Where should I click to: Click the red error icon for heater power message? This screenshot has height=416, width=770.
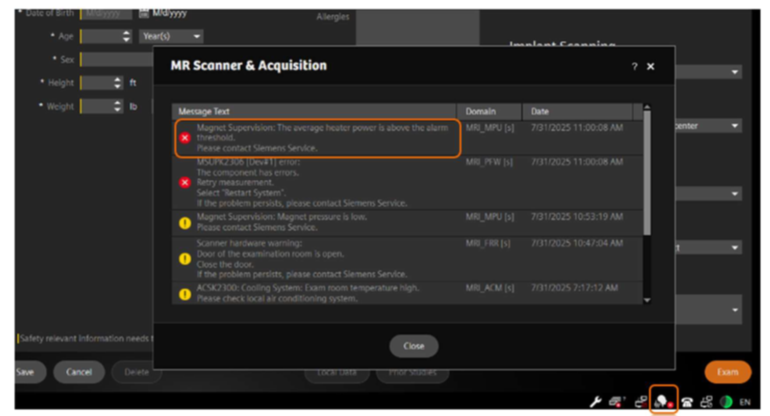(x=184, y=137)
